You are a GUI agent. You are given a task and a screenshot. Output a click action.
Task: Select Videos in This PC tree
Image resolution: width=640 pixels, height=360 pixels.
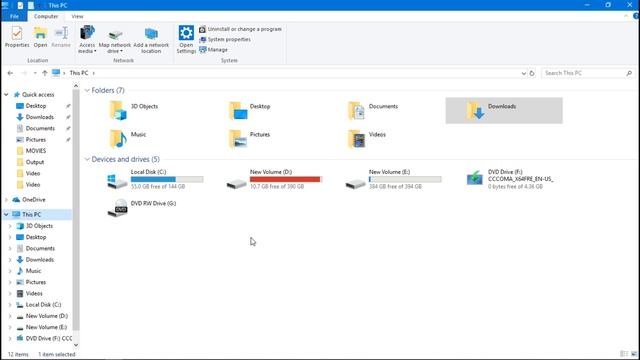[34, 293]
